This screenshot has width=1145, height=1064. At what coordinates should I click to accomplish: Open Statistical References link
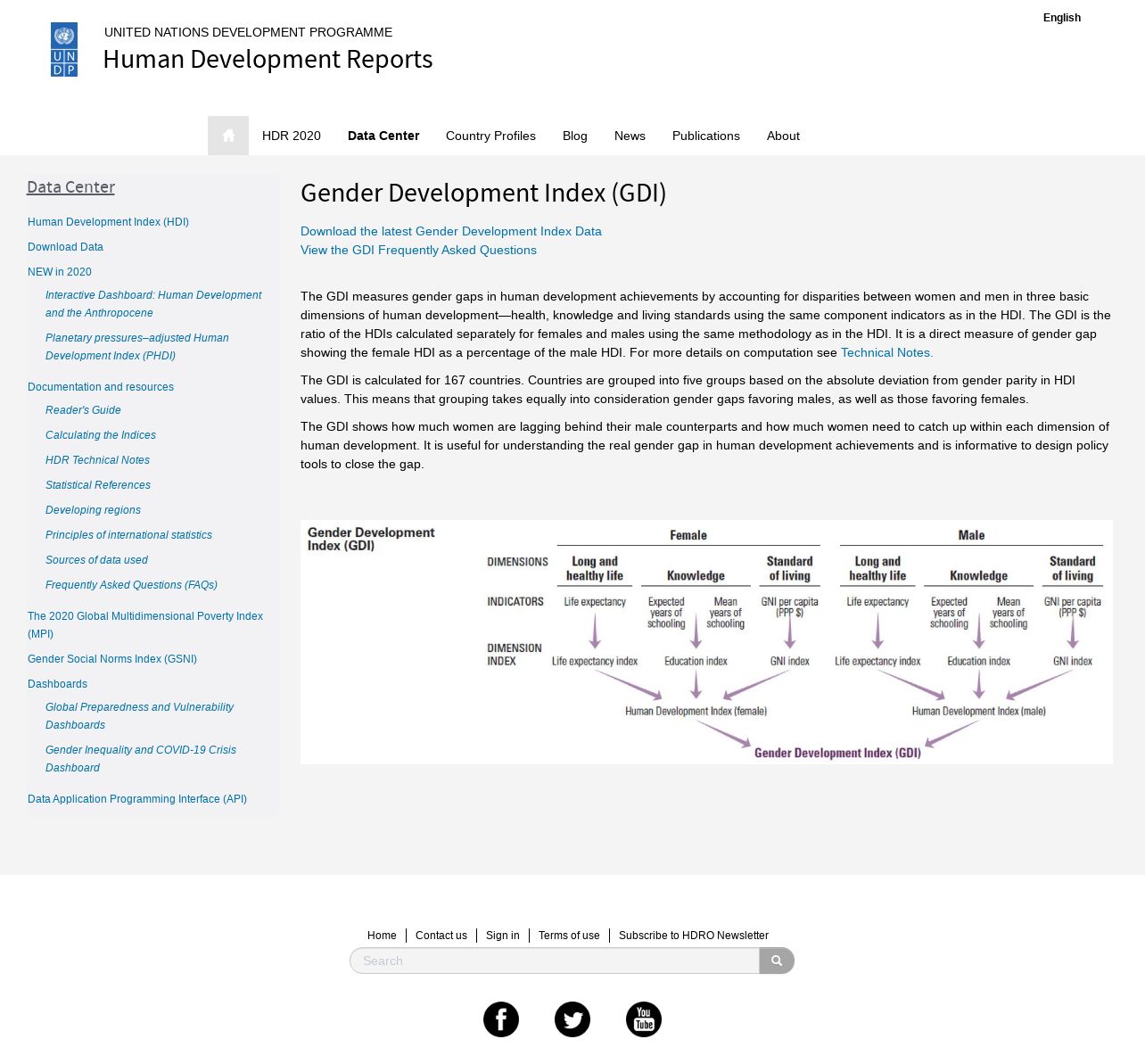coord(98,485)
